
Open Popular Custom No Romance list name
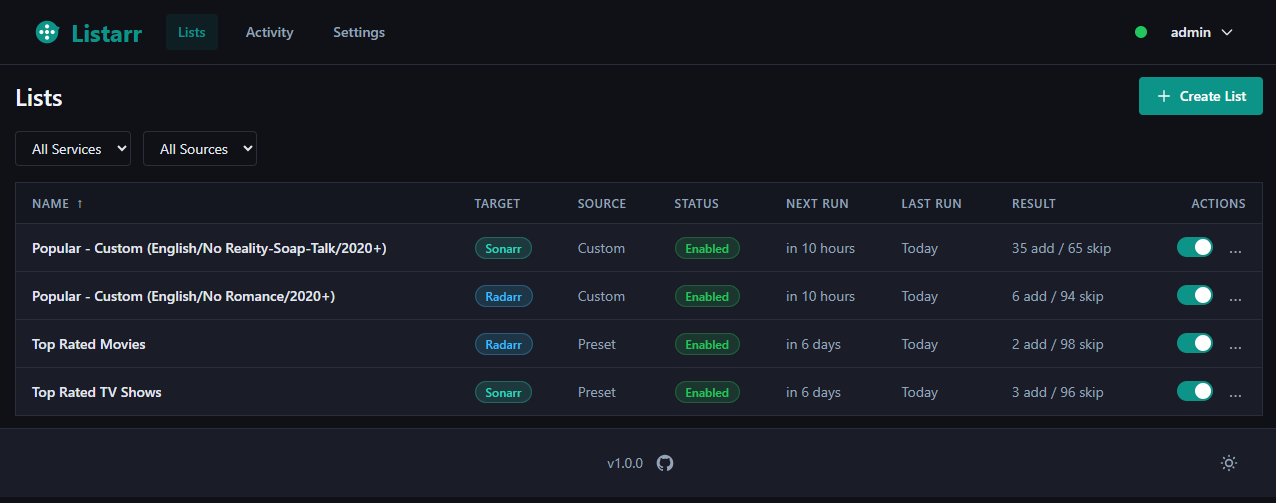click(184, 296)
